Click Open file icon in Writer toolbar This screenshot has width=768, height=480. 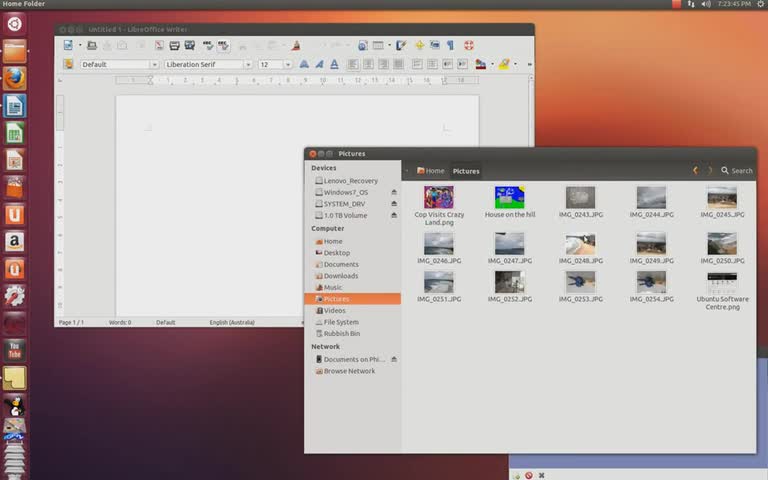click(x=92, y=46)
